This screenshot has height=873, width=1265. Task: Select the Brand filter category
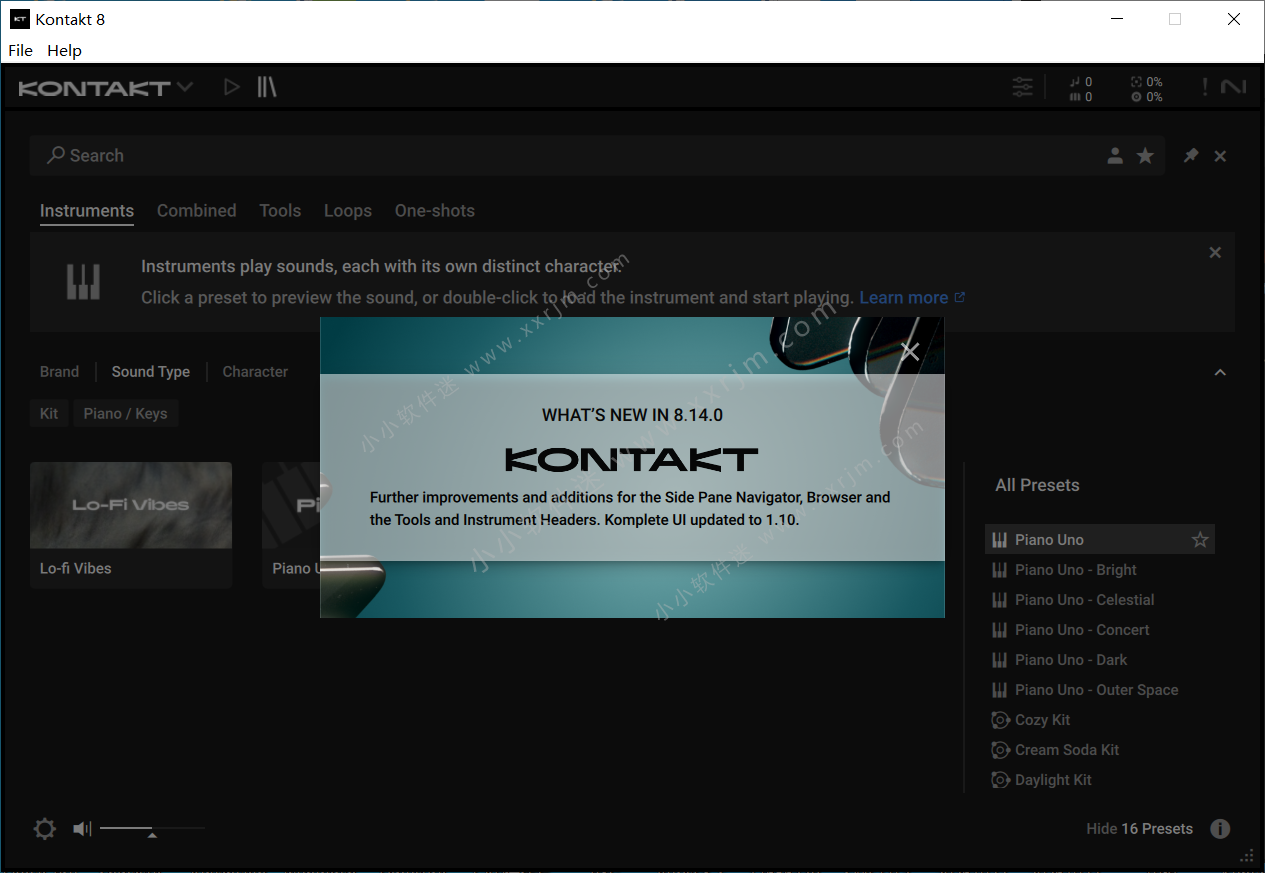59,372
